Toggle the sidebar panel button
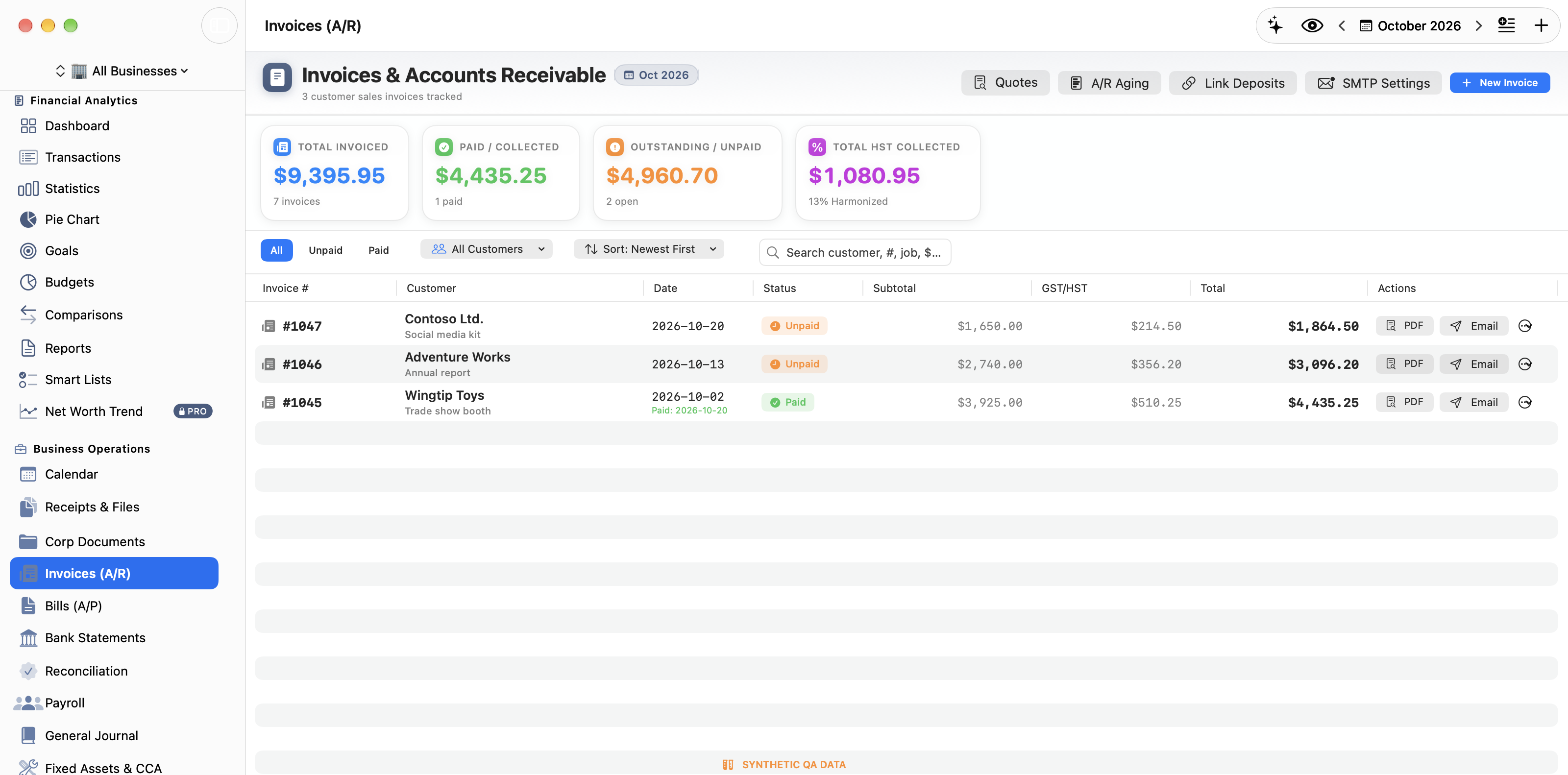This screenshot has height=775, width=1568. 219,25
